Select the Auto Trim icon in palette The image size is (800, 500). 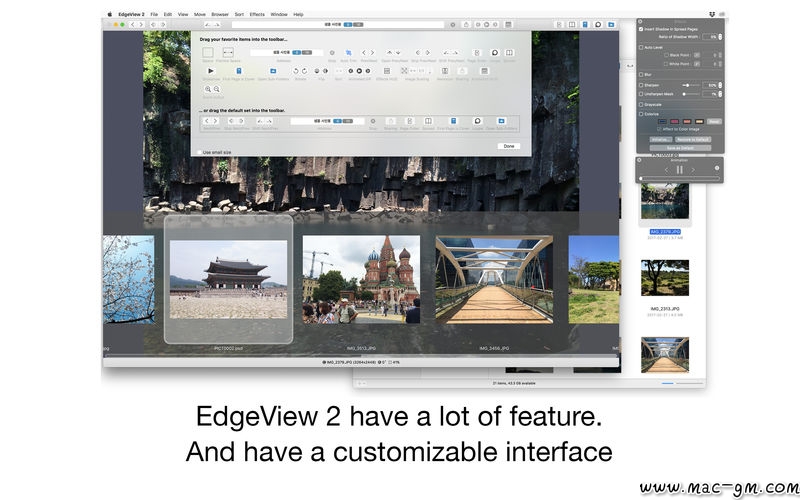[348, 53]
